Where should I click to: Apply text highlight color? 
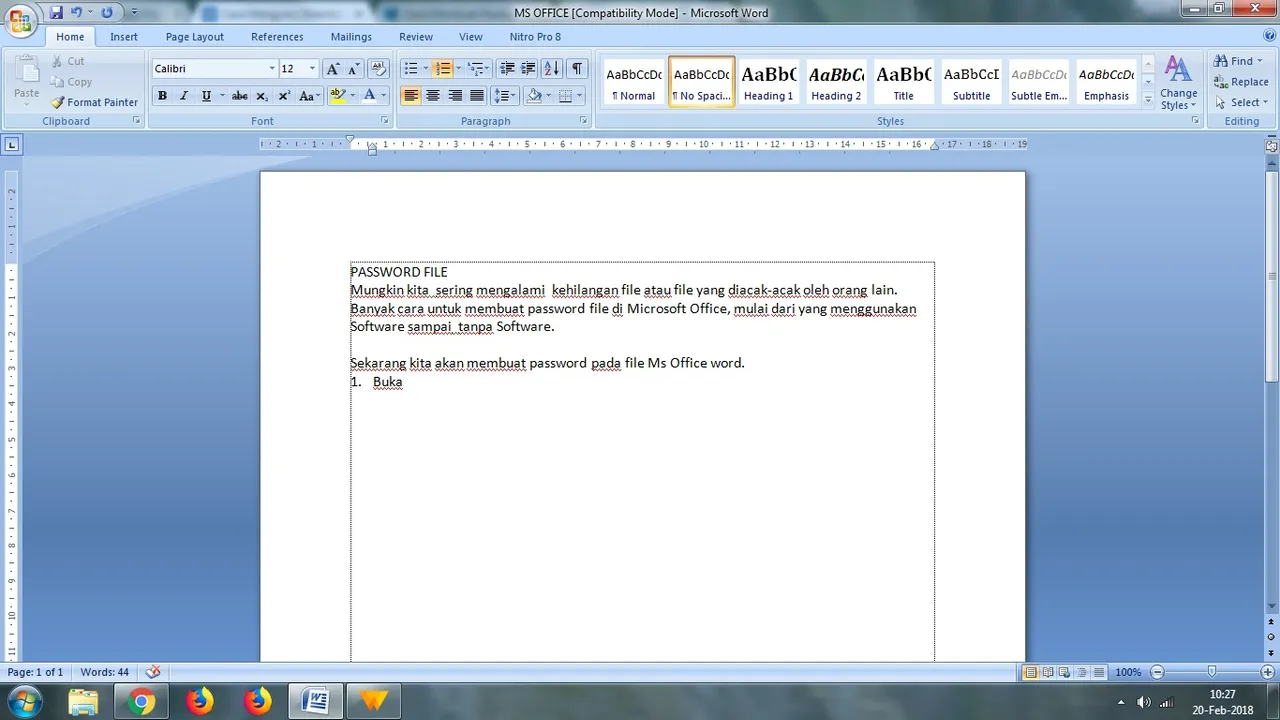(337, 96)
